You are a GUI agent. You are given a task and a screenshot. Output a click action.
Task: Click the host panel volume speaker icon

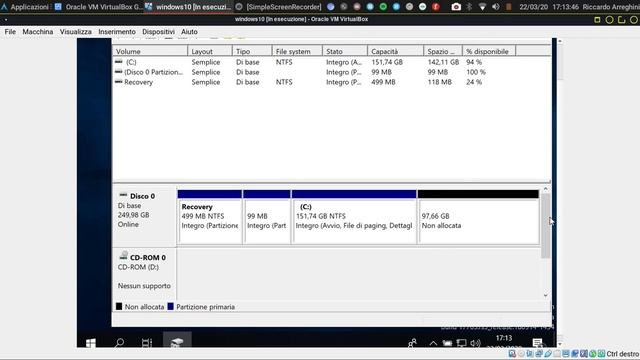(x=496, y=7)
